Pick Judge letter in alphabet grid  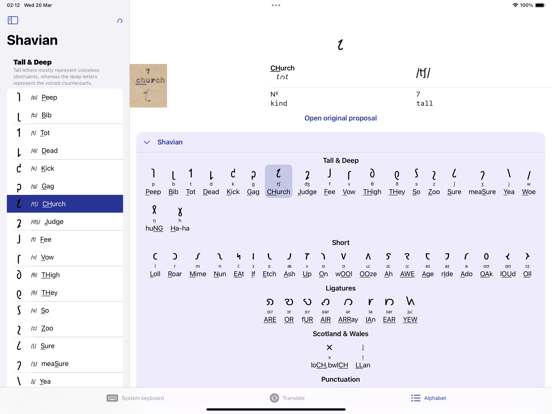point(307,182)
